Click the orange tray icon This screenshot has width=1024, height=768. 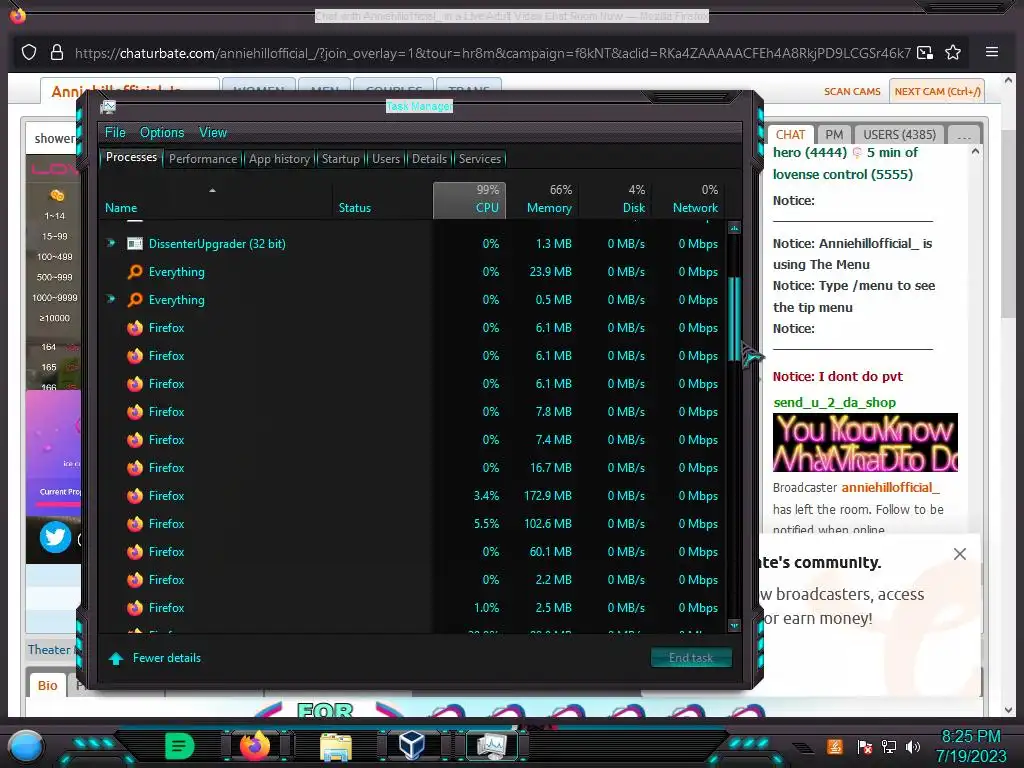point(835,746)
